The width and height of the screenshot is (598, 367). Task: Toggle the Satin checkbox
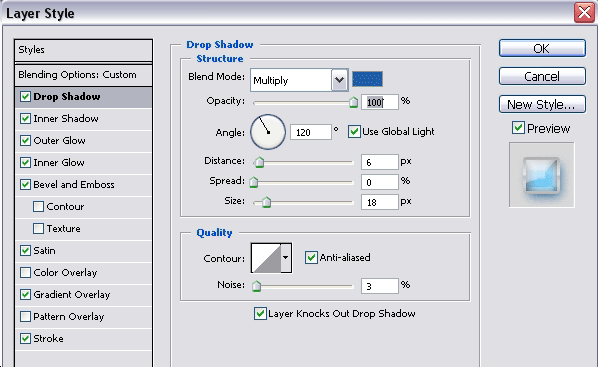(25, 251)
